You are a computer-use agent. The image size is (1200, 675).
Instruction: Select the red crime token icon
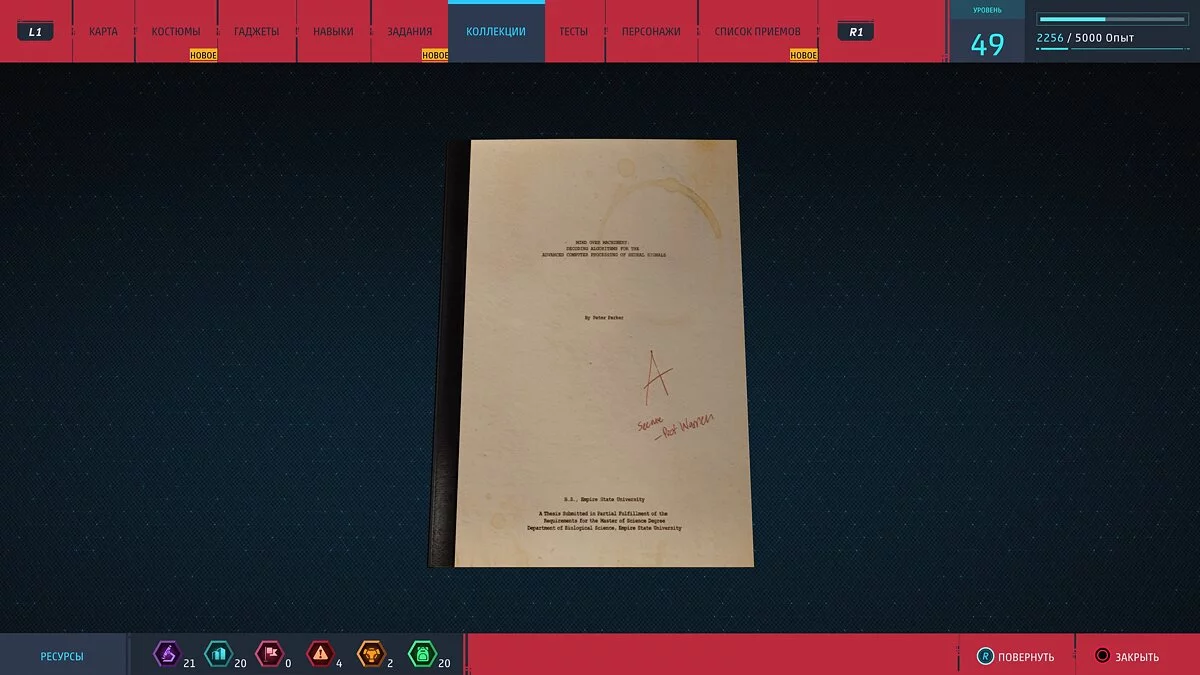pos(320,655)
